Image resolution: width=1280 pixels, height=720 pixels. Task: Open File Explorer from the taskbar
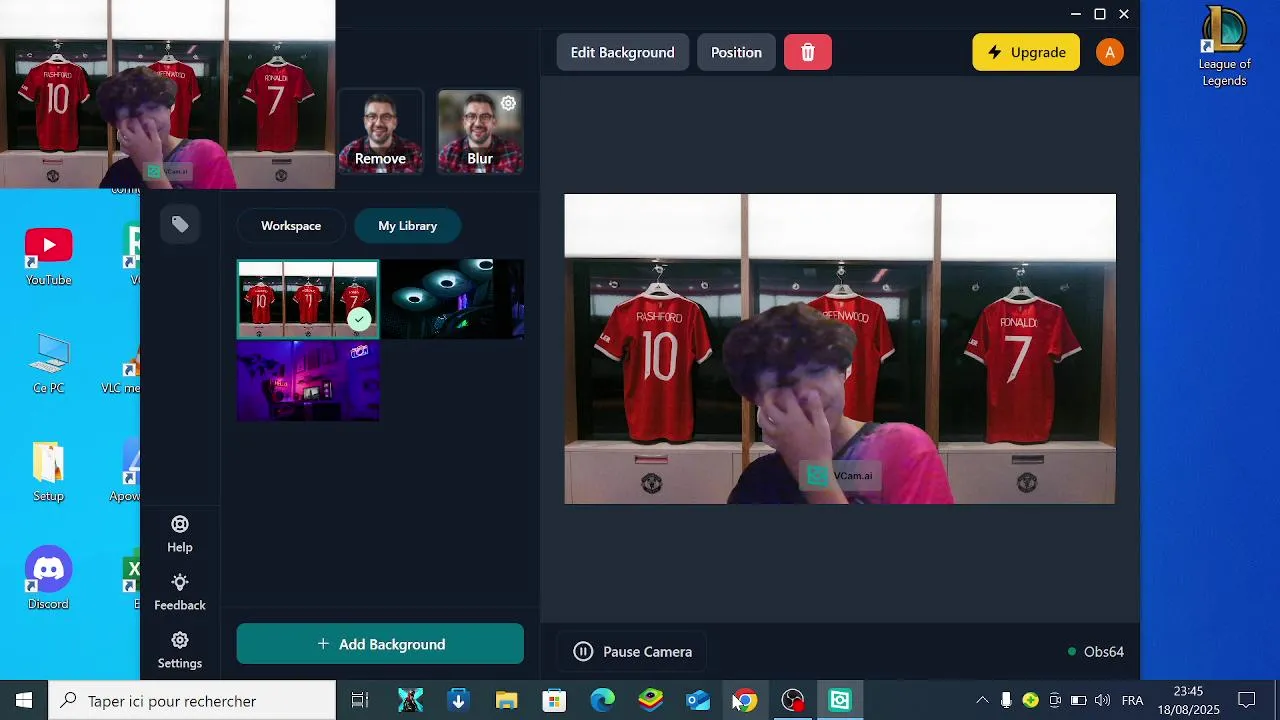506,701
